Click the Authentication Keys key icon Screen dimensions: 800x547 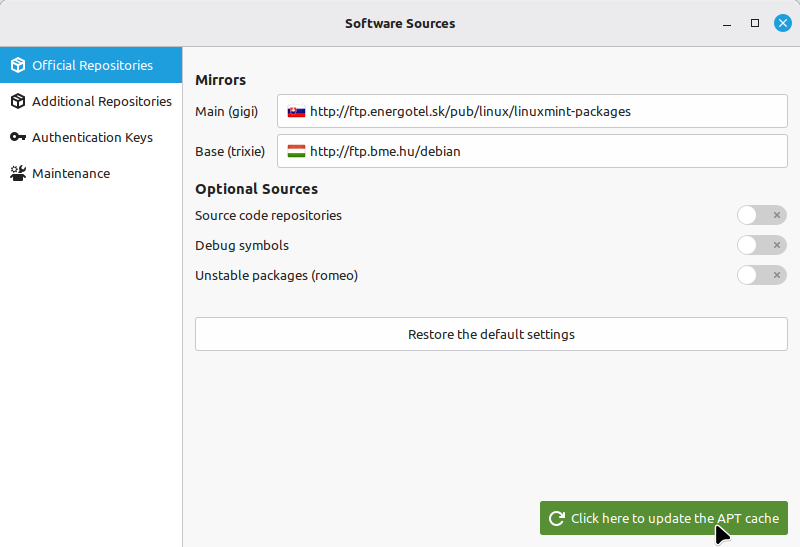18,137
